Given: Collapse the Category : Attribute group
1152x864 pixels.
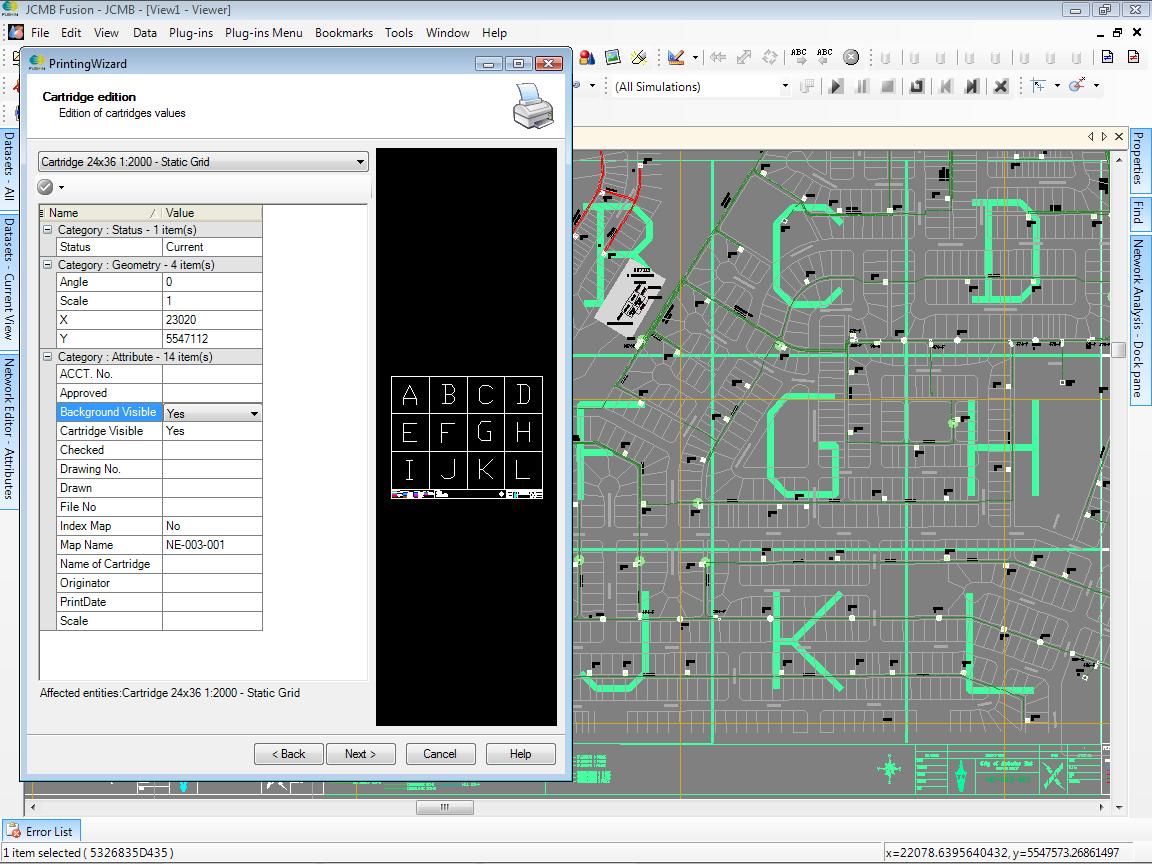Looking at the screenshot, I should [x=47, y=357].
